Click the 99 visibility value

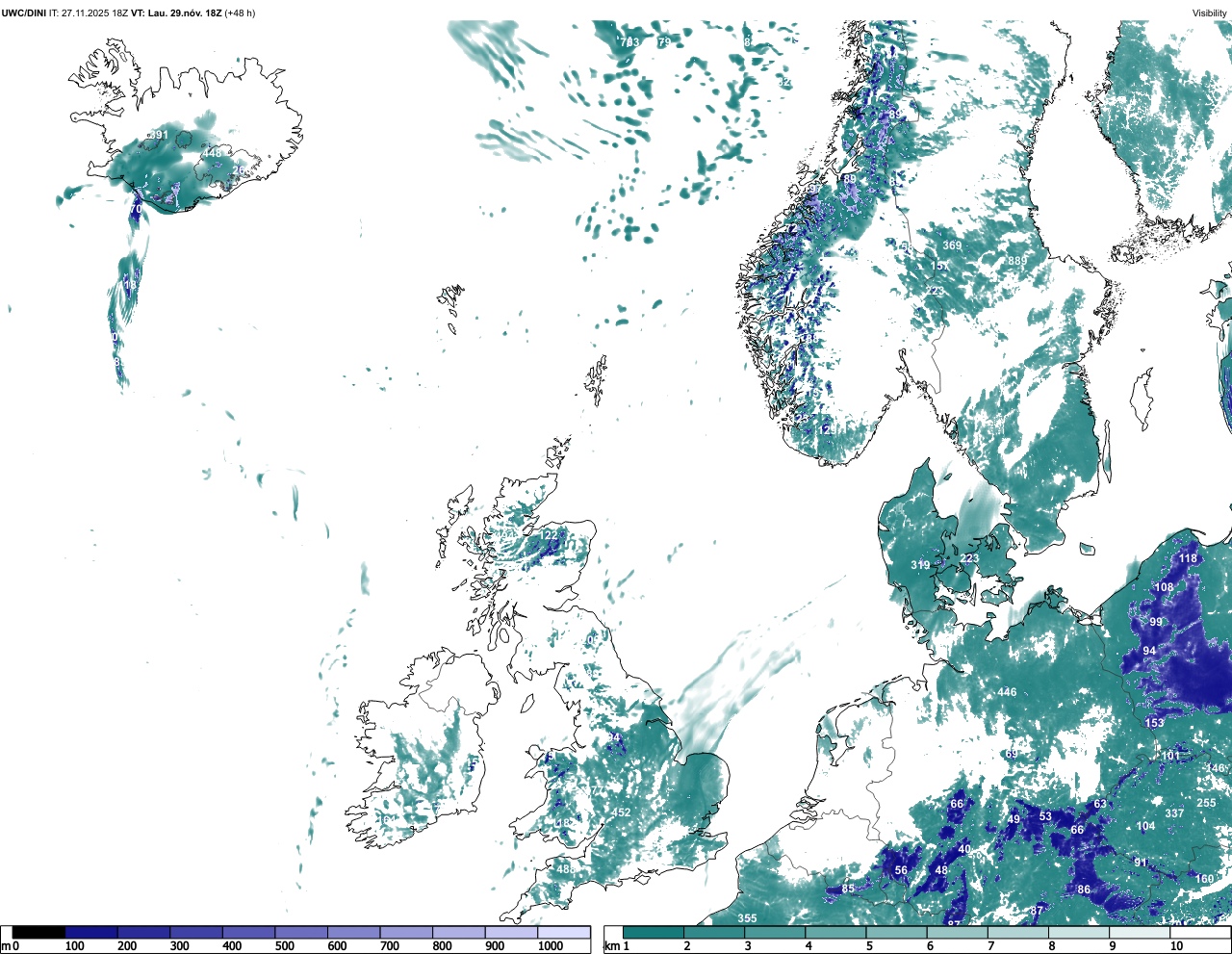tap(1156, 622)
